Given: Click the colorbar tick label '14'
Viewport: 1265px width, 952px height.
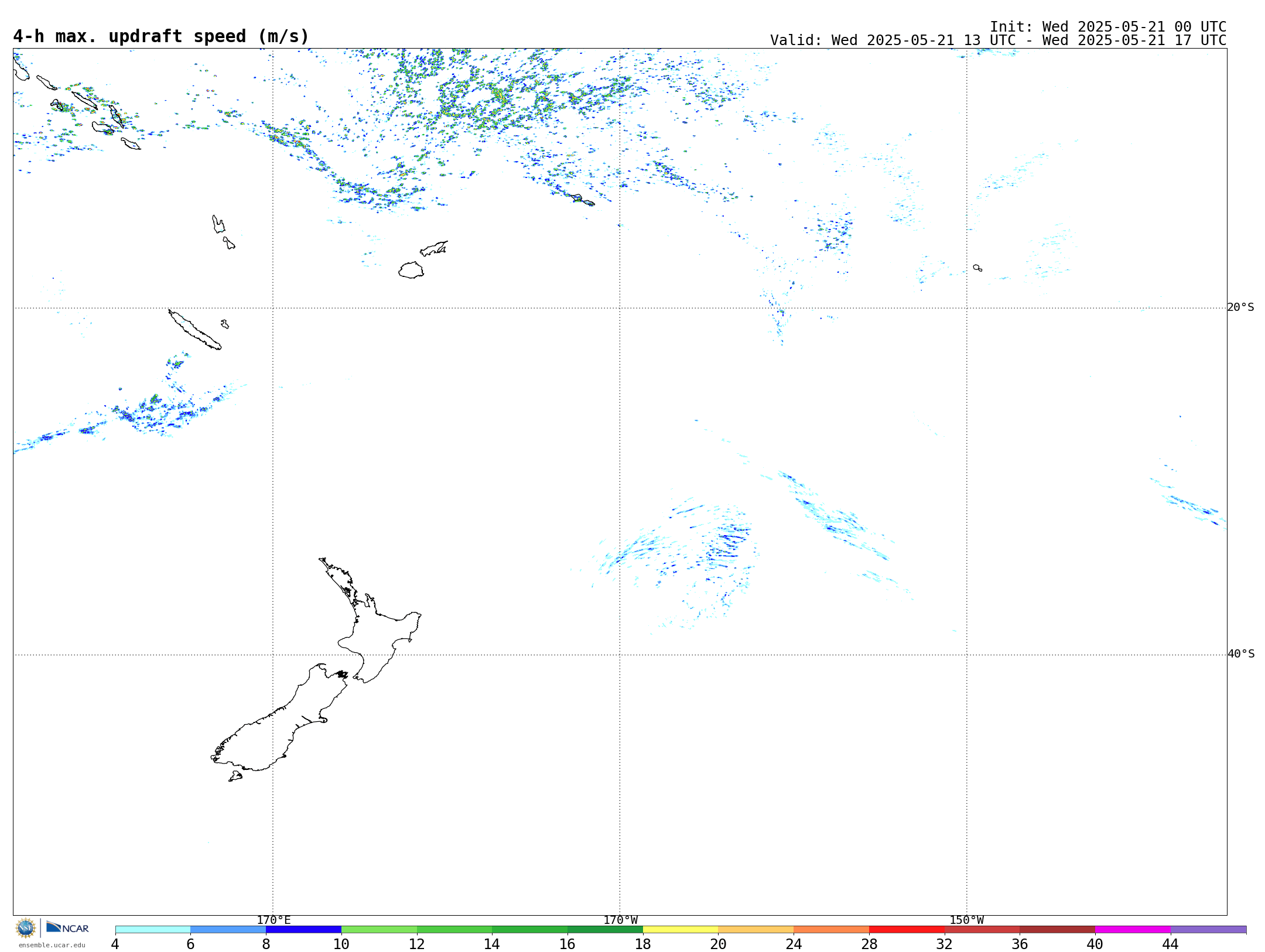Looking at the screenshot, I should click(492, 944).
